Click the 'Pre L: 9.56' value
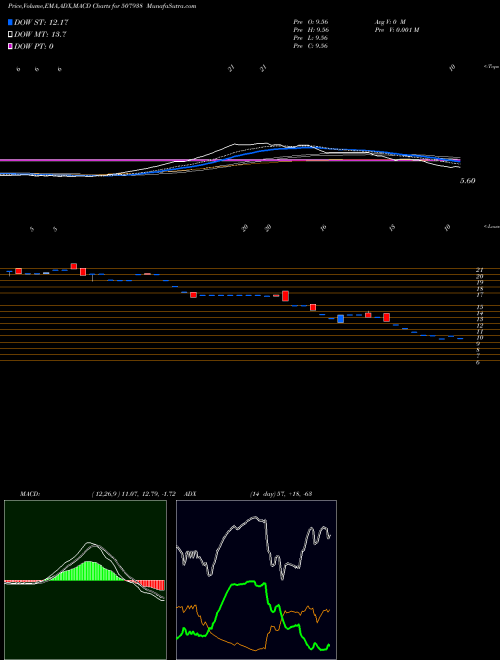This screenshot has width=500, height=660. click(311, 38)
